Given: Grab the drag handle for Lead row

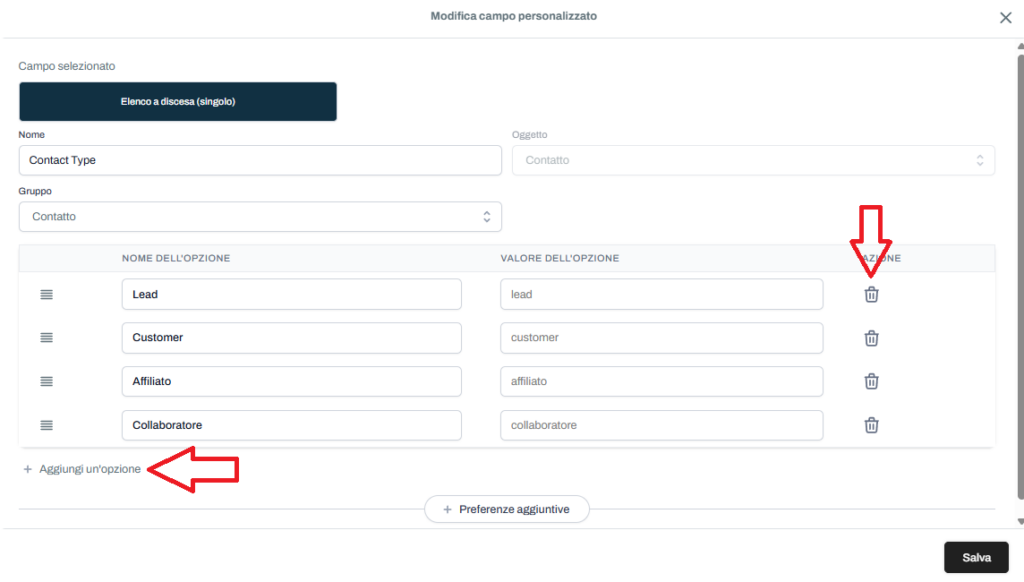Looking at the screenshot, I should [46, 294].
